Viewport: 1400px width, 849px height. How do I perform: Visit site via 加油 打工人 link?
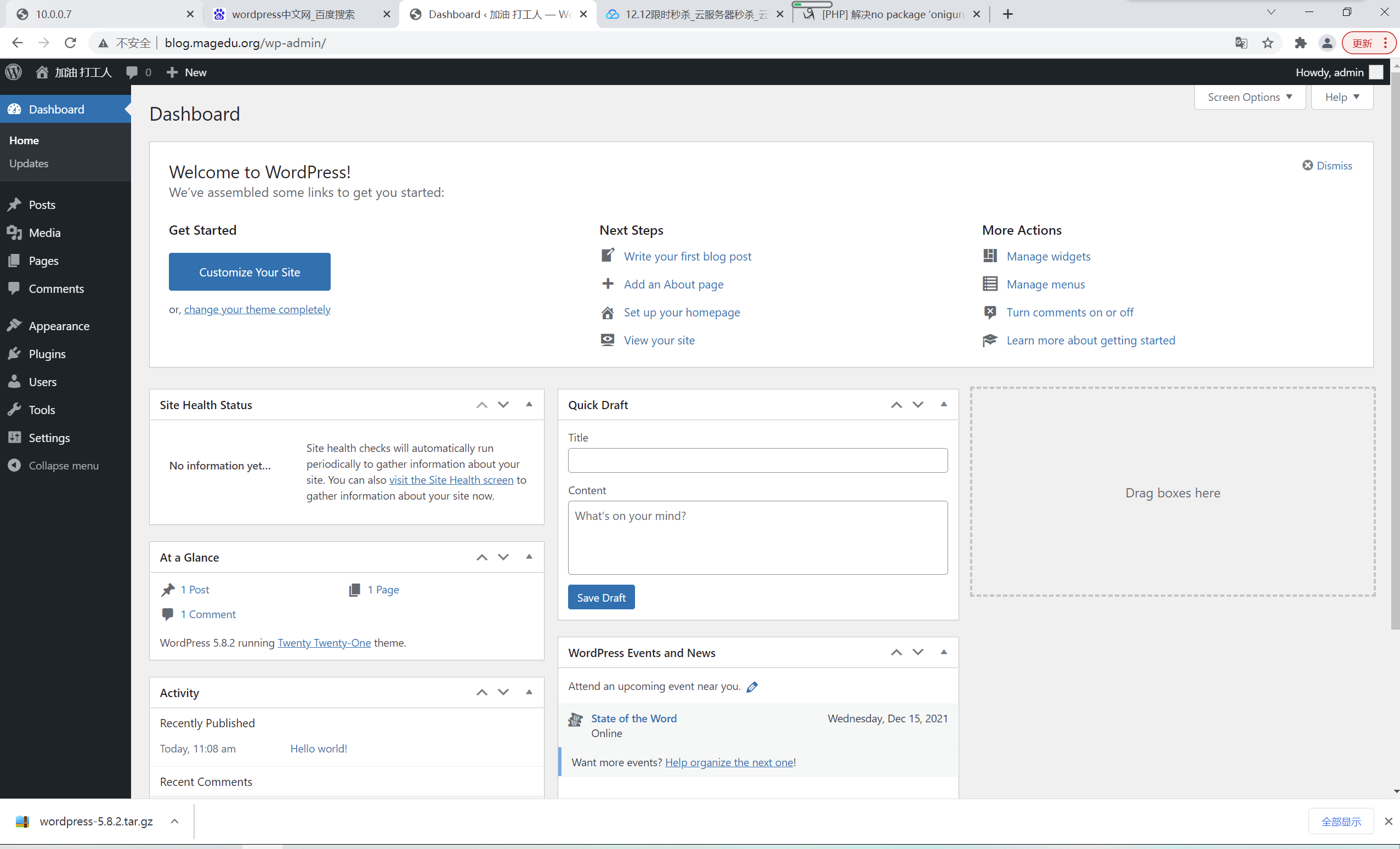click(74, 72)
